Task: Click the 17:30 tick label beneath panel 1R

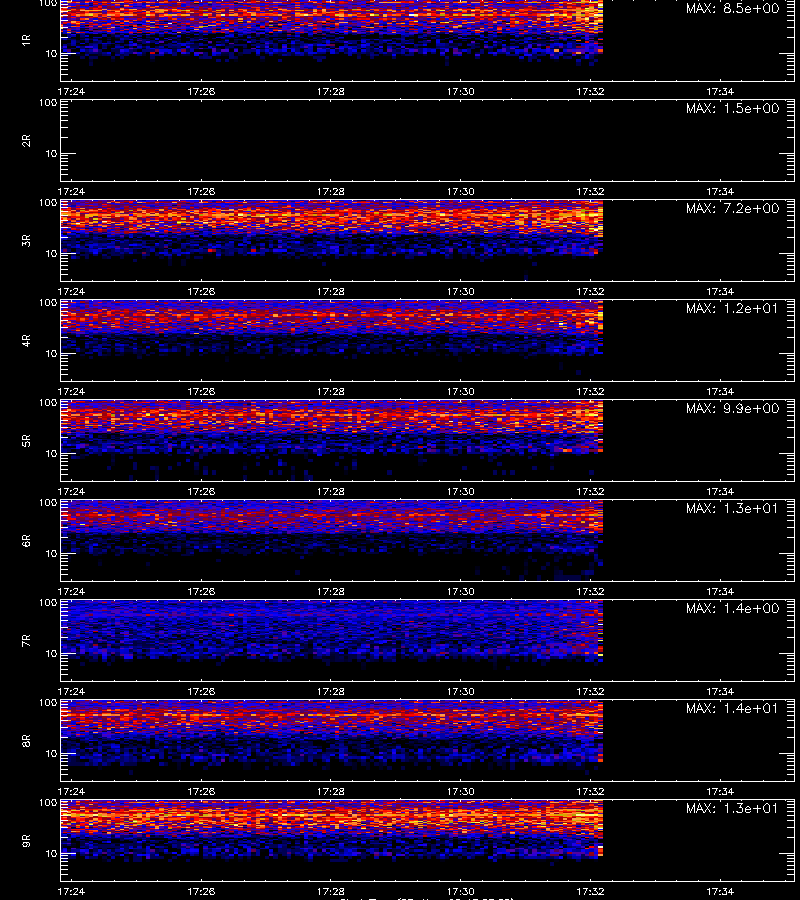Action: 460,91
